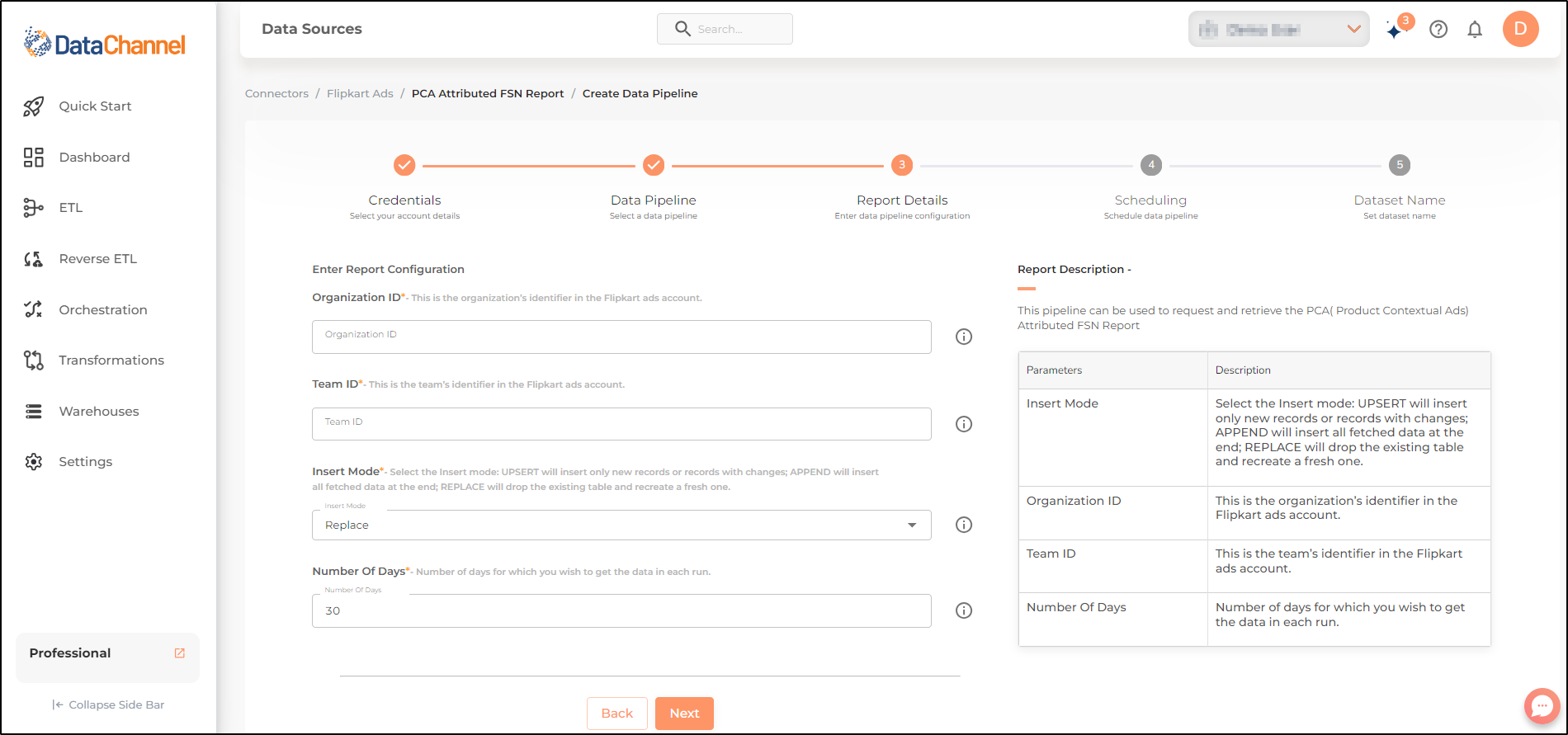The image size is (1568, 735).
Task: Open Orchestration menu item
Action: click(103, 310)
